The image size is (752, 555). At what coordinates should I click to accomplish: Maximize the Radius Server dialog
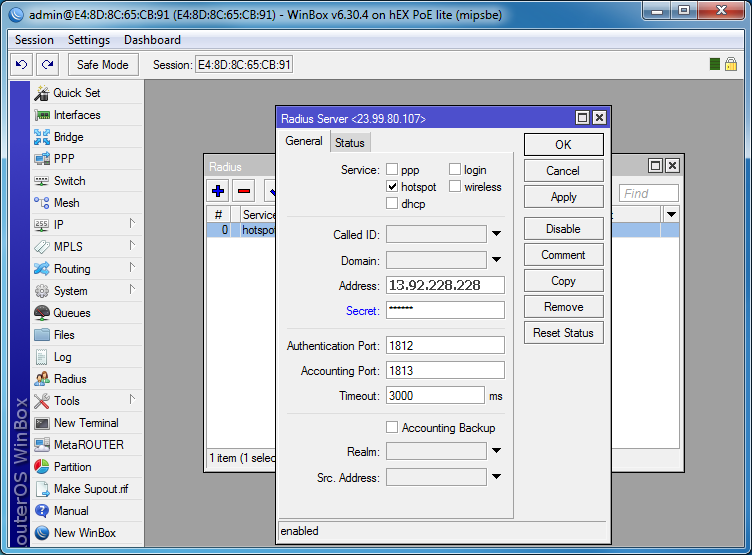582,118
